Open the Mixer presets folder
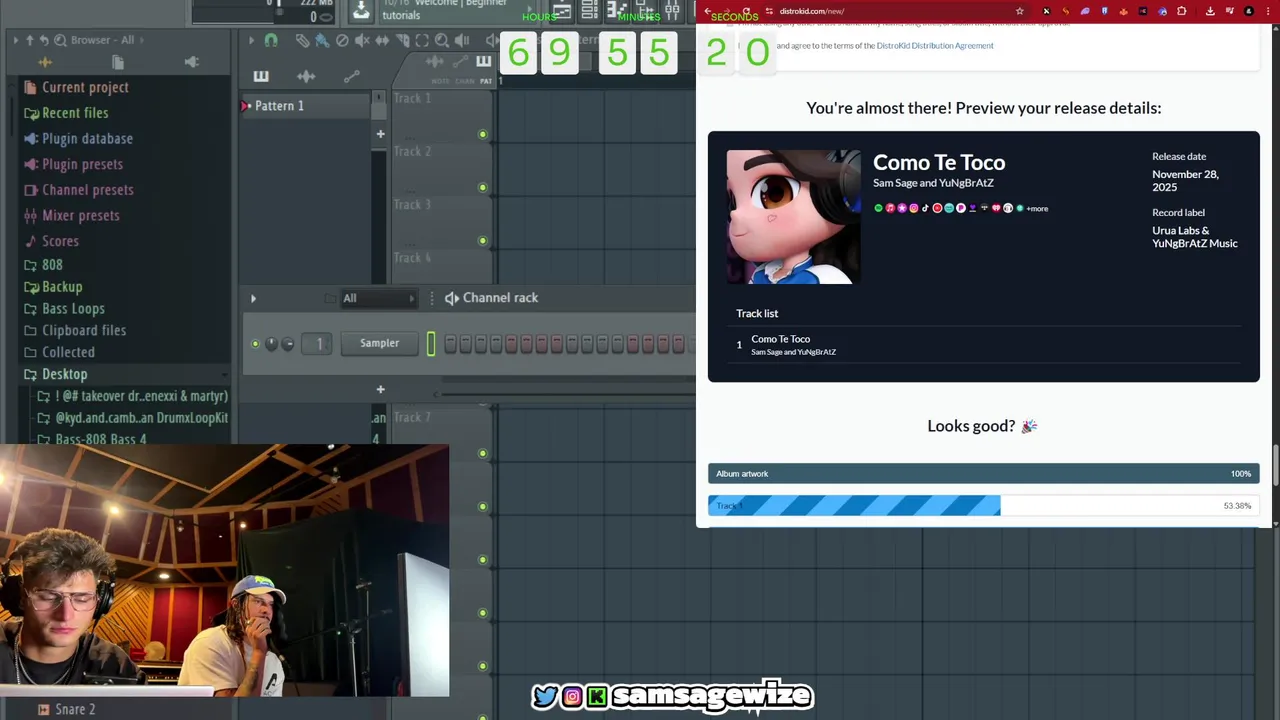 [x=80, y=216]
